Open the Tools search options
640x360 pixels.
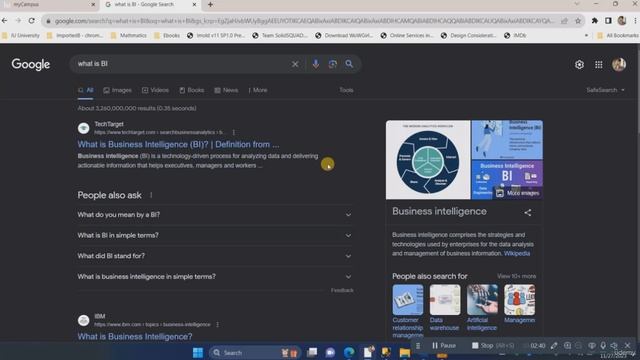pyautogui.click(x=346, y=90)
